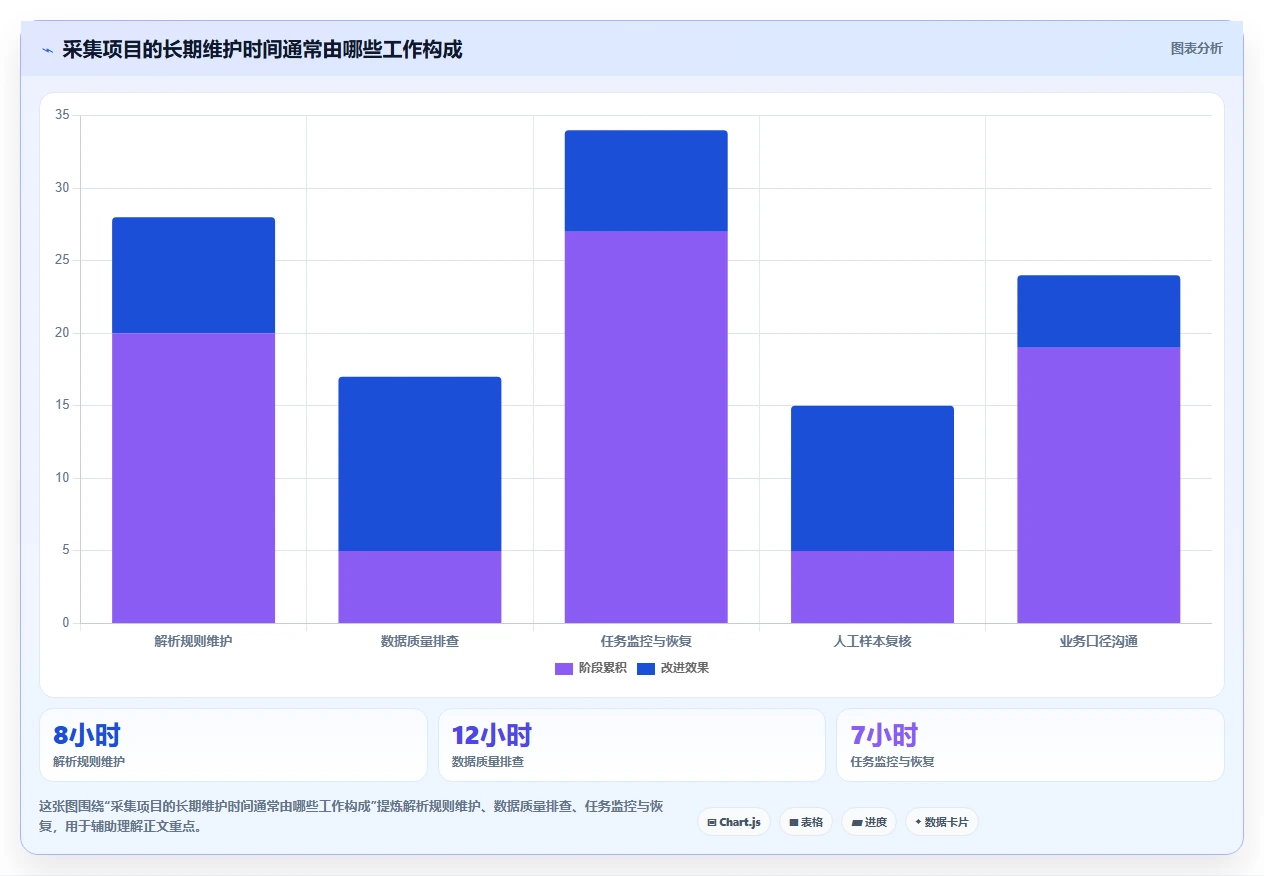Click the purple segment of 业务口径沟通 bar
Image resolution: width=1264 pixels, height=876 pixels.
pos(1099,485)
